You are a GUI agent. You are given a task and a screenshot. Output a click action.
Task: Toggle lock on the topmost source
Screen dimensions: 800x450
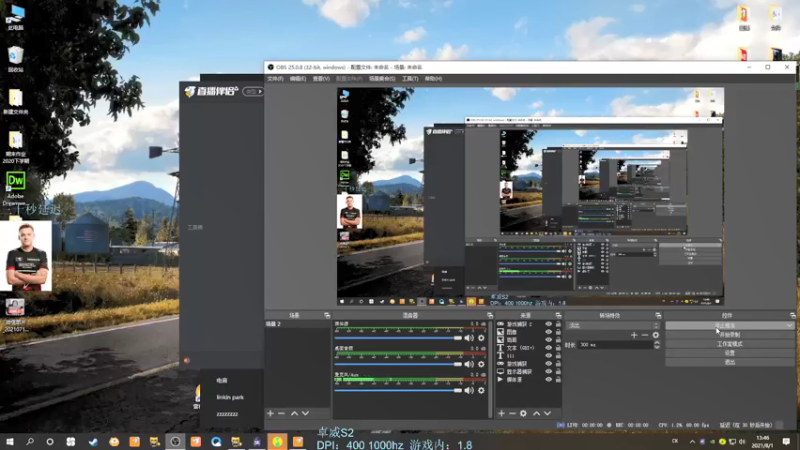click(x=558, y=324)
